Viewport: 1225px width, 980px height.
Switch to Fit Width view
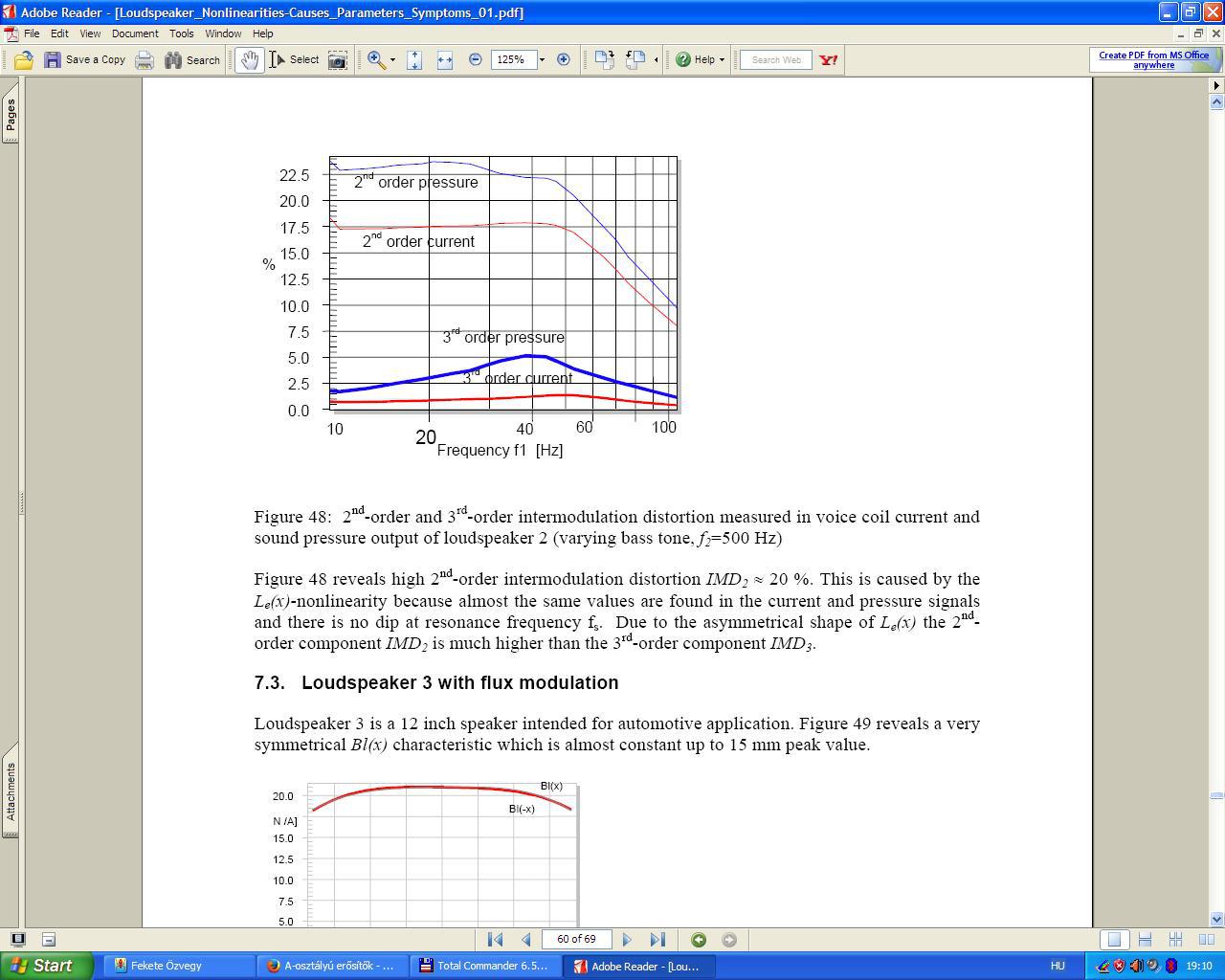pyautogui.click(x=444, y=59)
